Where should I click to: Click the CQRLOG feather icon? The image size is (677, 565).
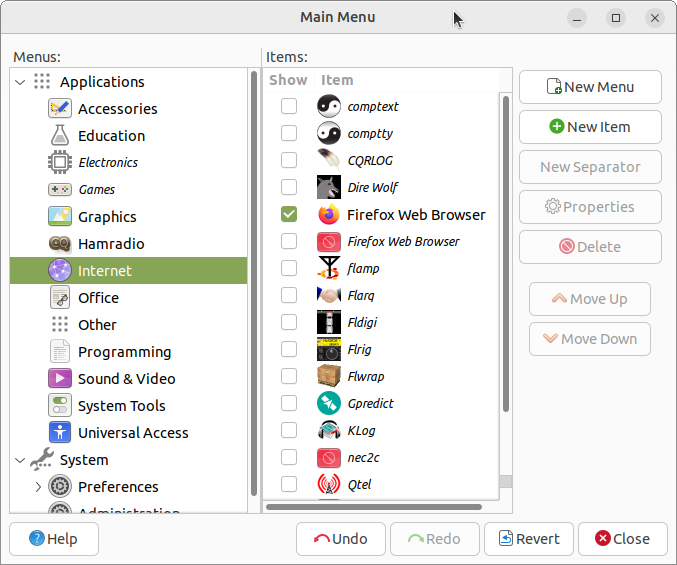(329, 160)
